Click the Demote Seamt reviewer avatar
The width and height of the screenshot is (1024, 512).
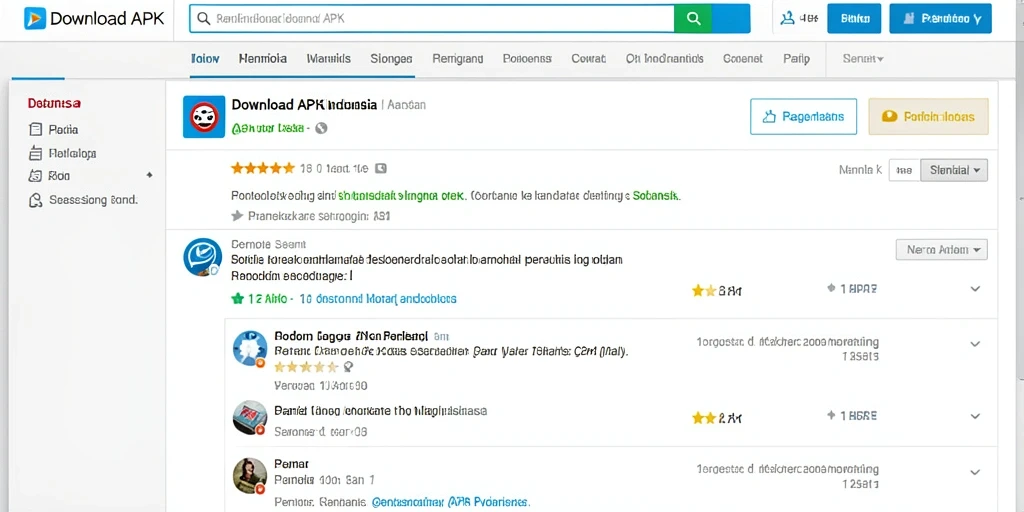click(x=202, y=257)
